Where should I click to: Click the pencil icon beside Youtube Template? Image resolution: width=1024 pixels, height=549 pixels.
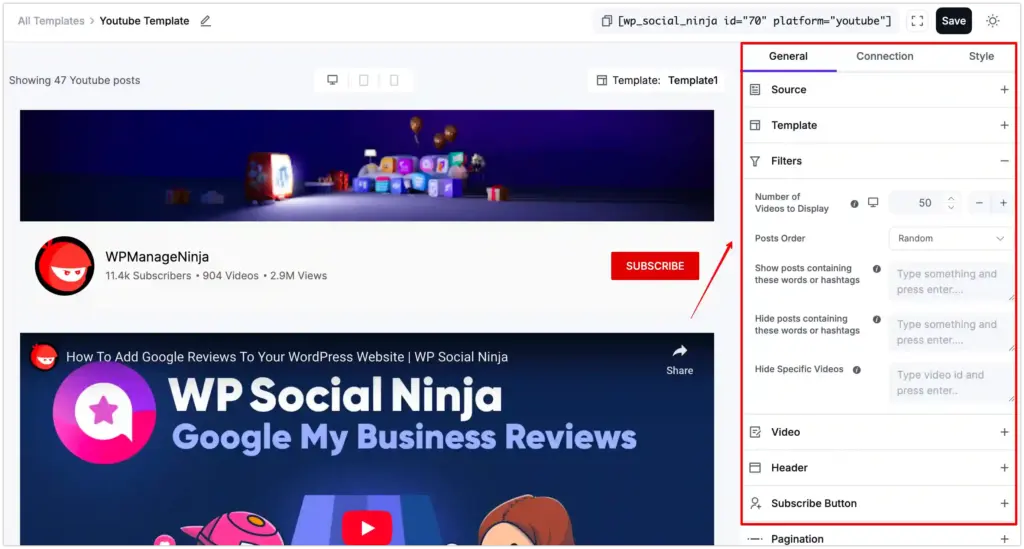pyautogui.click(x=206, y=21)
